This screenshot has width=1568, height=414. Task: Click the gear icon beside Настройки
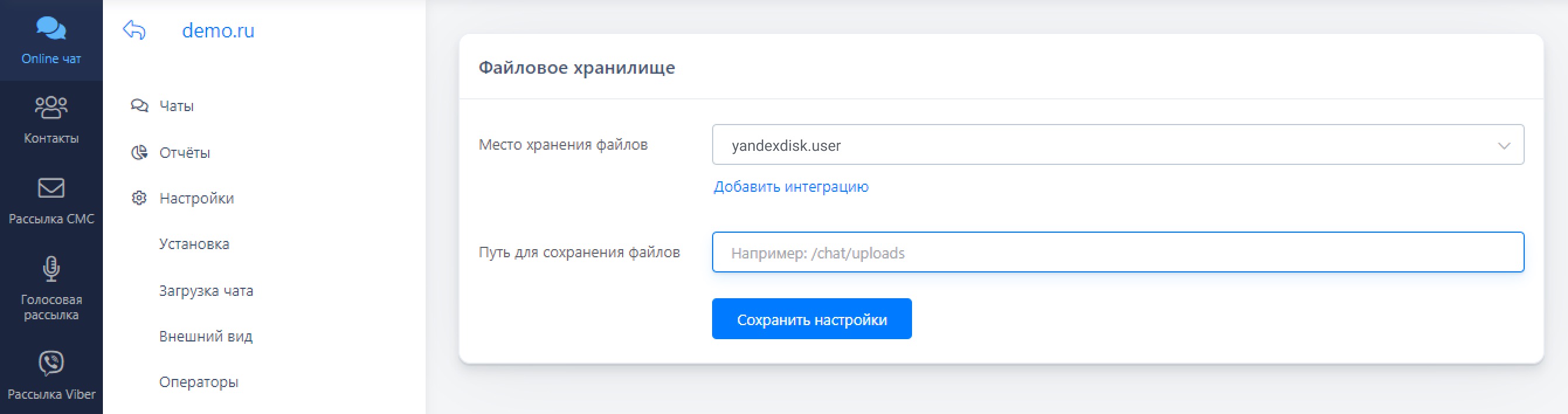[x=139, y=198]
